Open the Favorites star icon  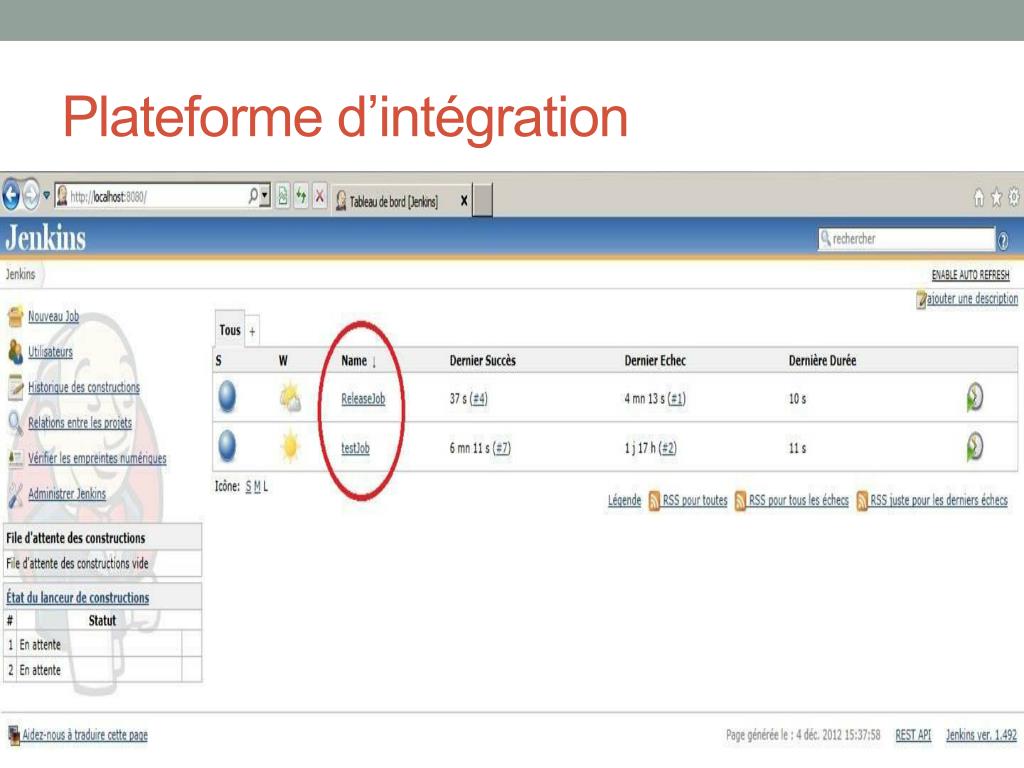(x=996, y=197)
